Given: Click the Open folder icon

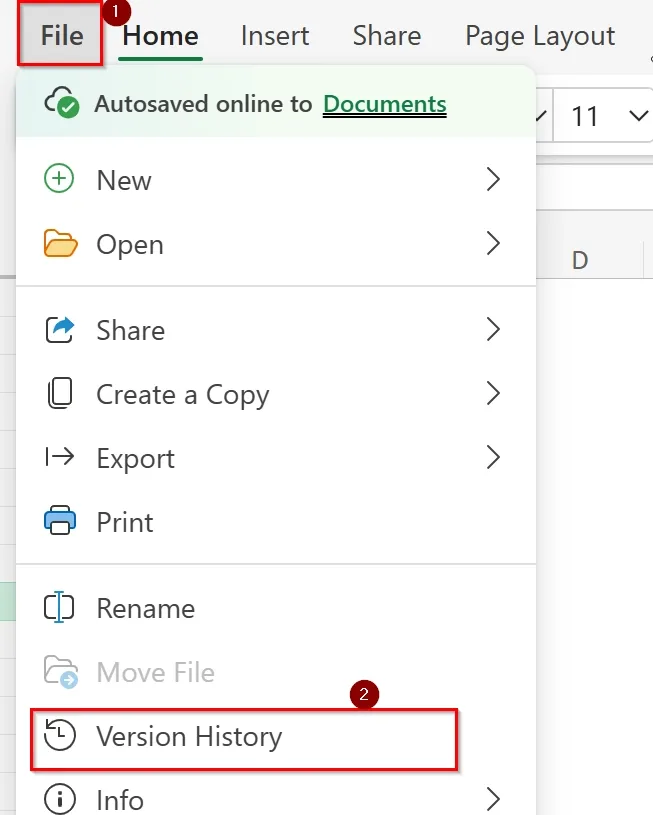Looking at the screenshot, I should 60,243.
